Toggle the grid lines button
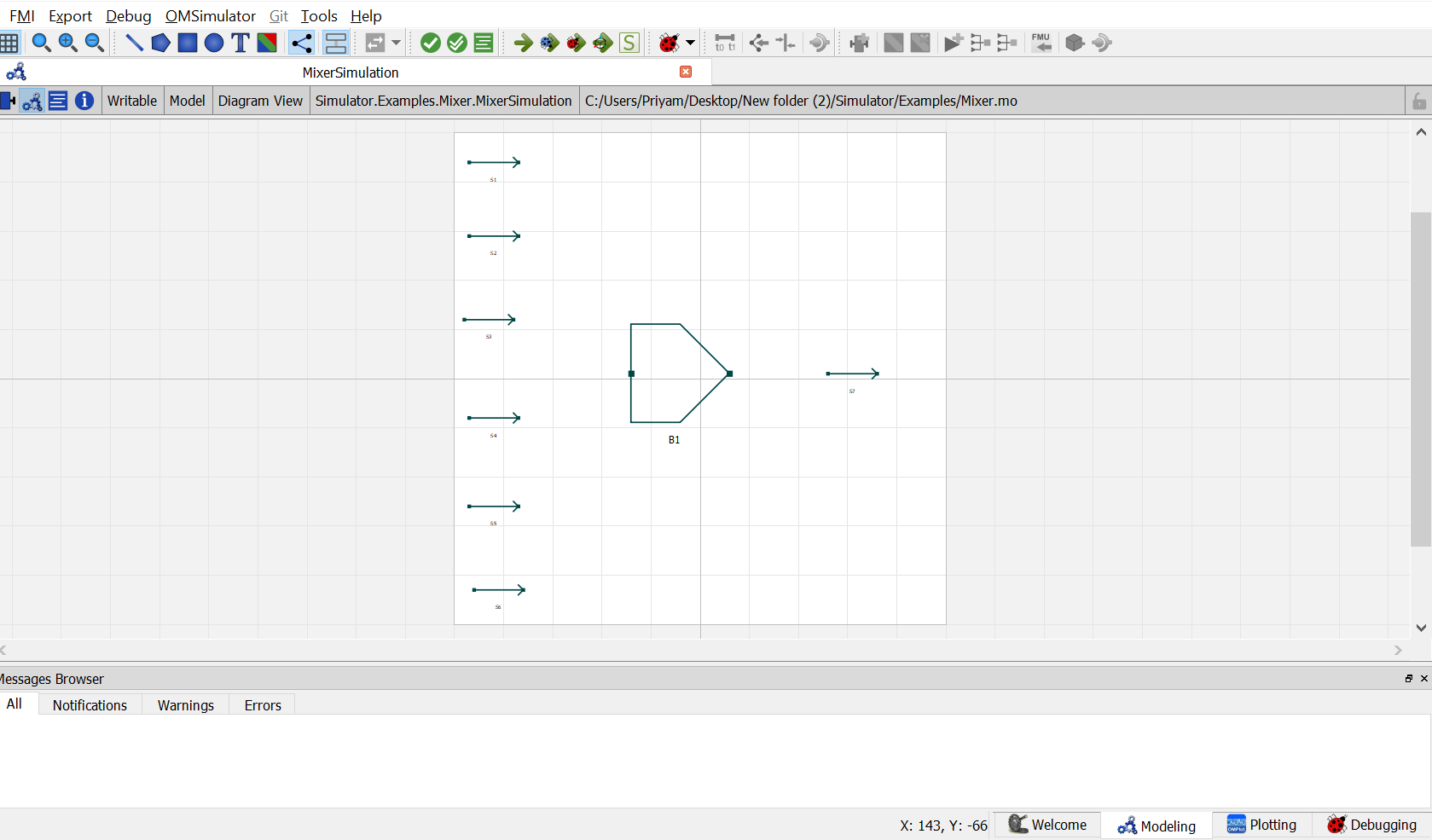1432x840 pixels. click(x=9, y=43)
